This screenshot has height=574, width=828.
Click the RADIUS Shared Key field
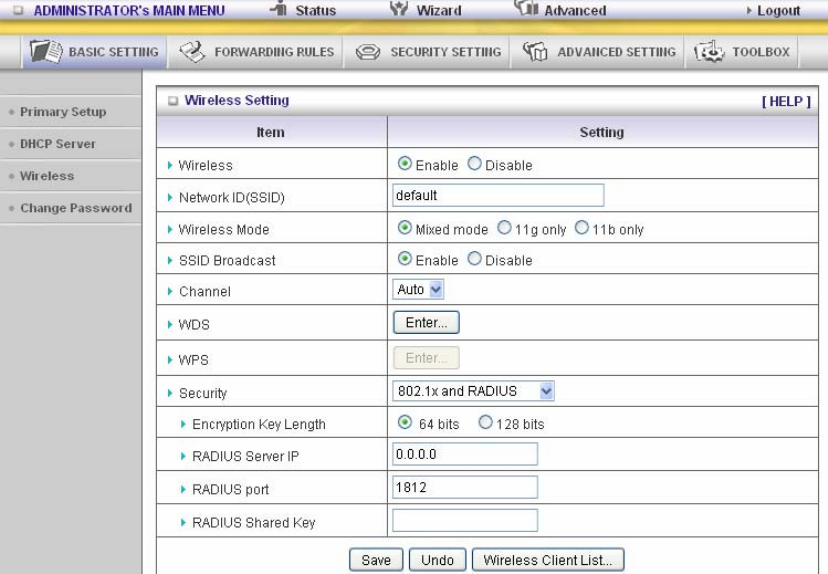[465, 520]
